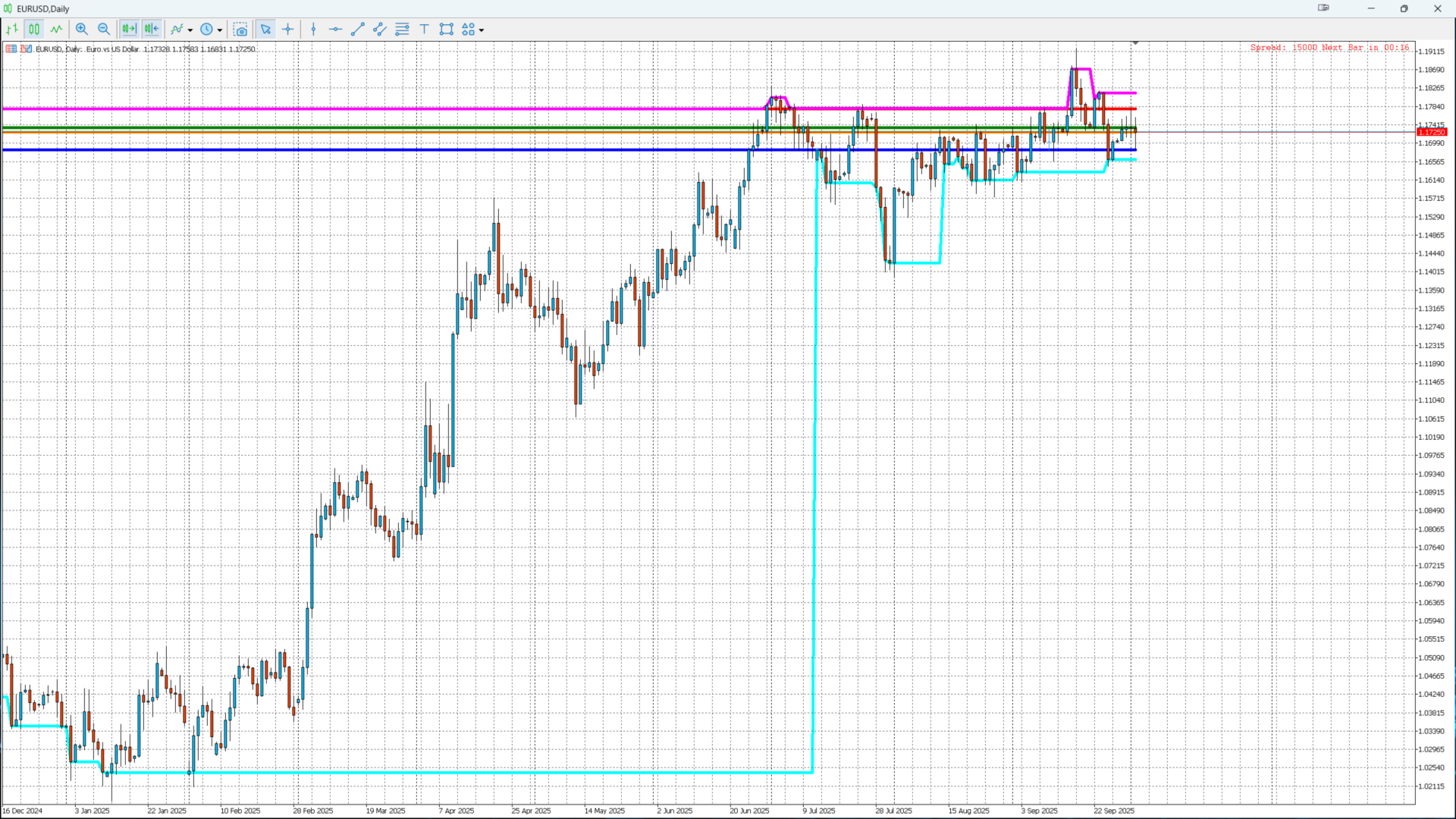Toggle chart shift from right edge
The height and width of the screenshot is (819, 1456).
tap(152, 30)
